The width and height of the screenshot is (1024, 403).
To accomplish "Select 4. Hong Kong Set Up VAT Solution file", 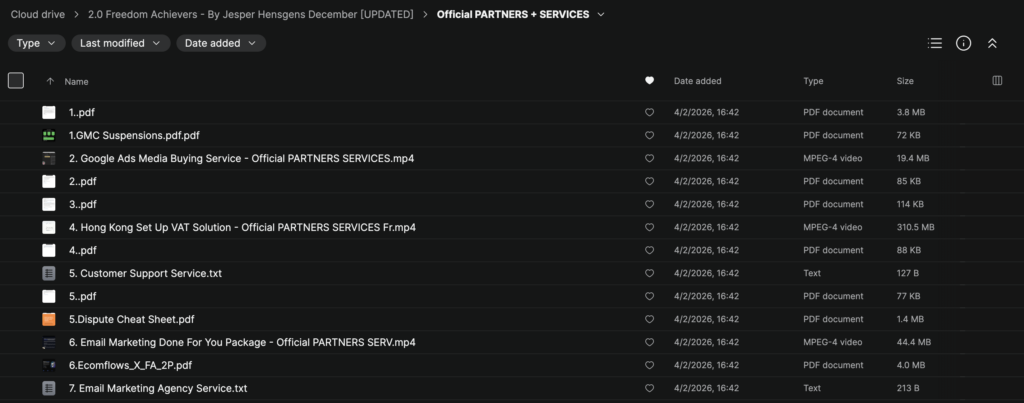I will point(242,227).
